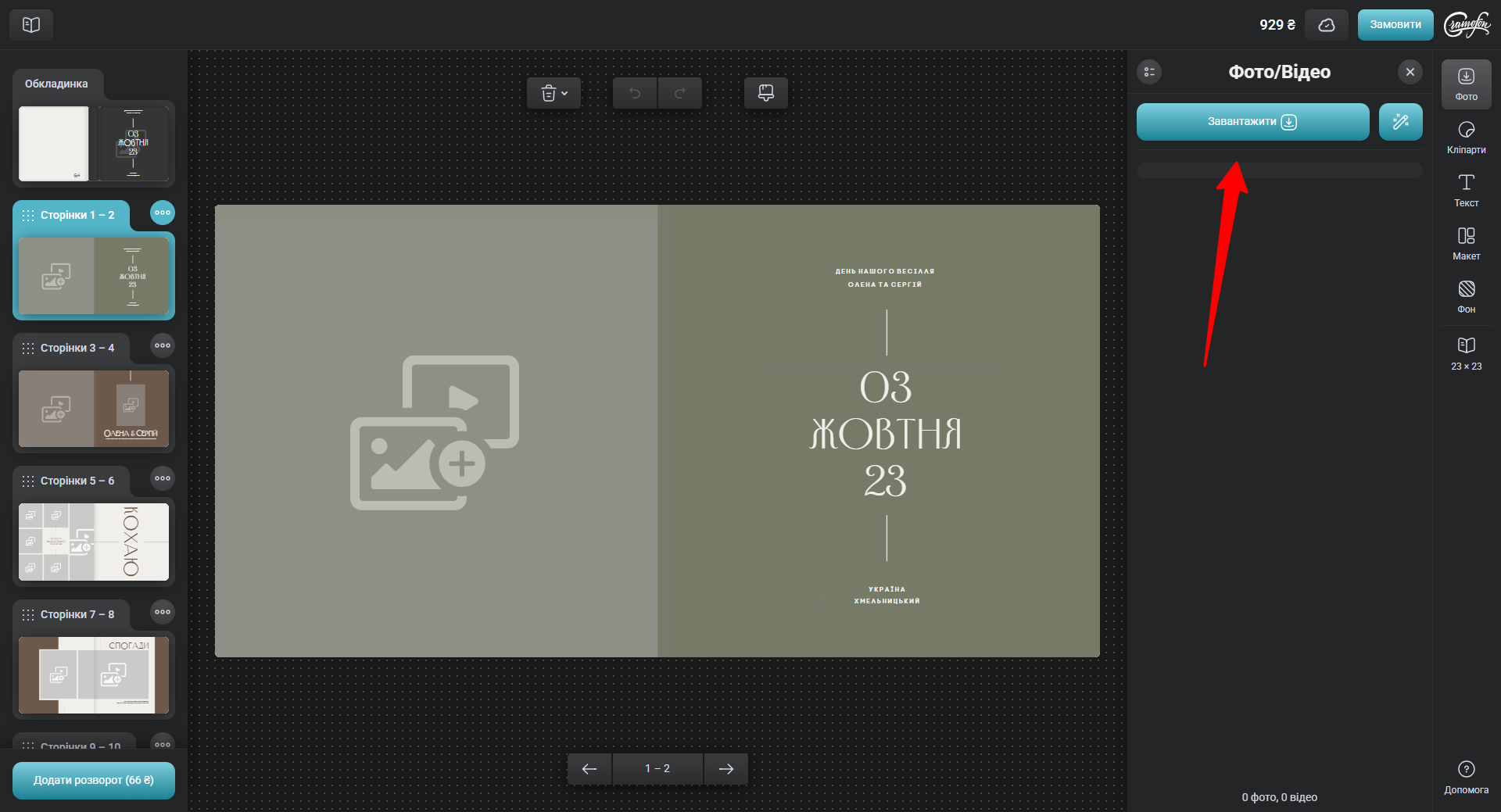Click the undo arrow in the toolbar
The height and width of the screenshot is (812, 1501).
[x=635, y=94]
